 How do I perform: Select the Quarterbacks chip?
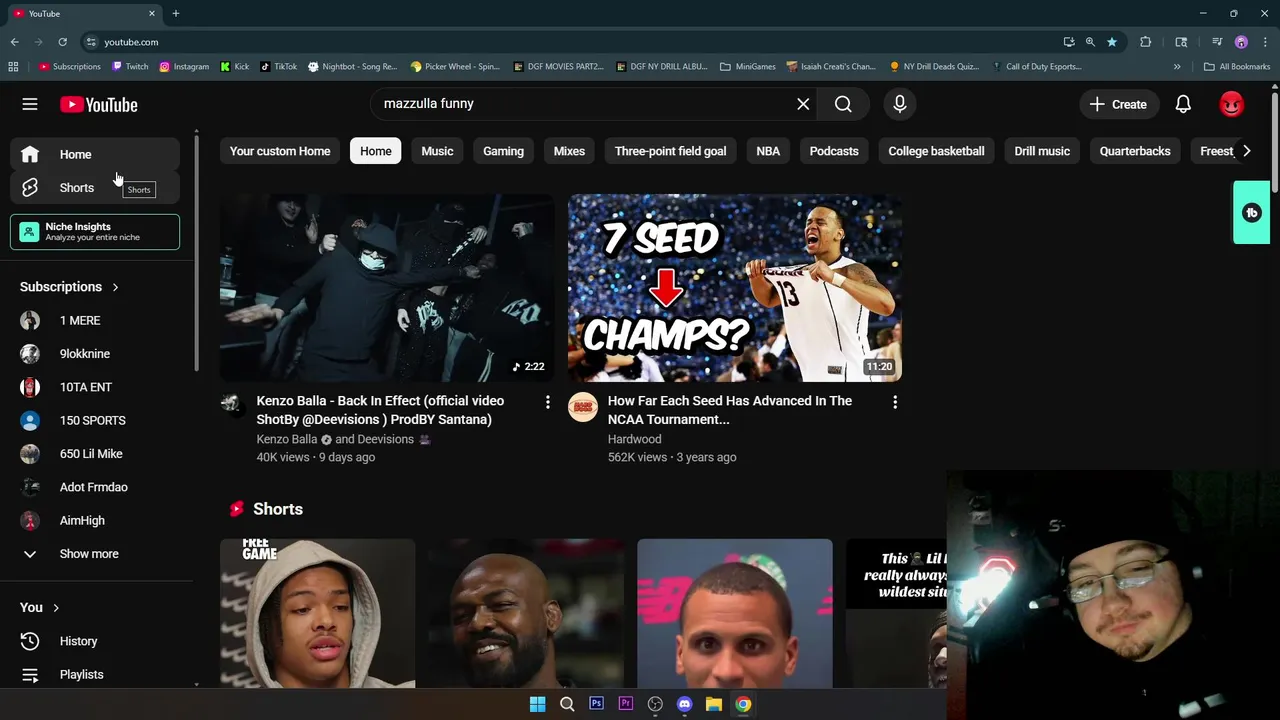coord(1135,151)
